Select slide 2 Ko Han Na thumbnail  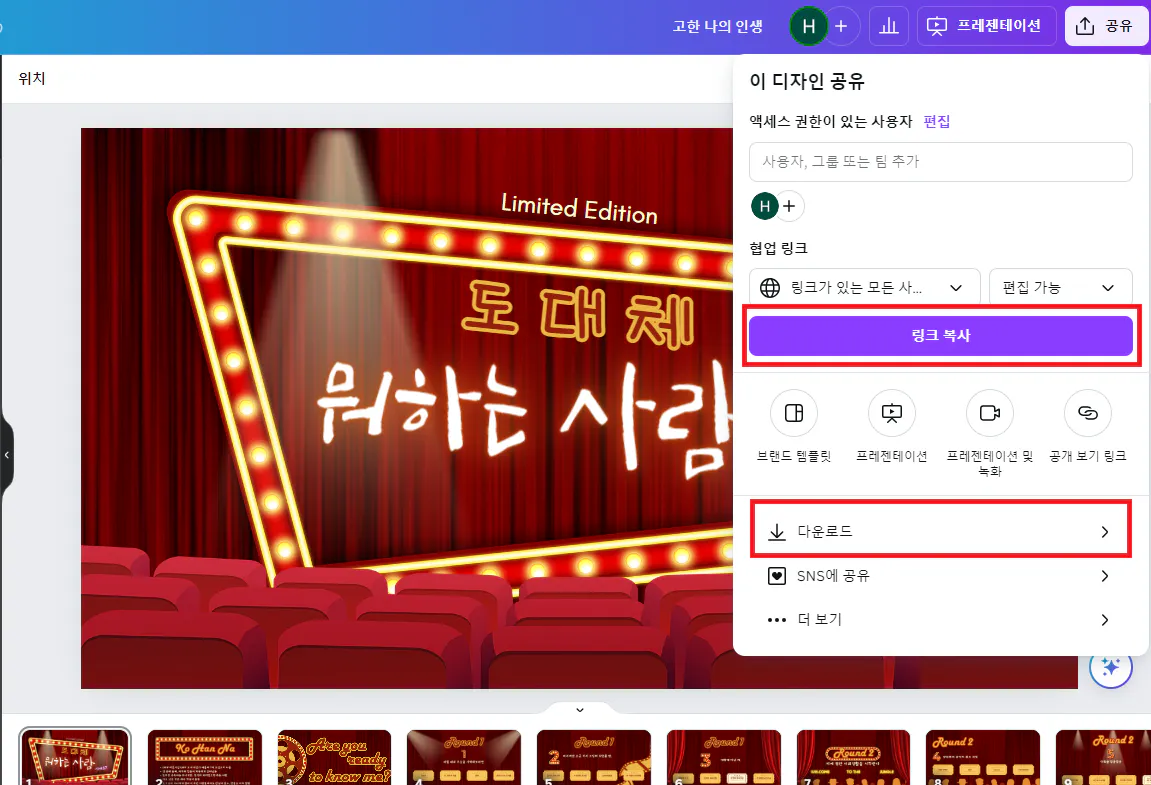pos(205,756)
